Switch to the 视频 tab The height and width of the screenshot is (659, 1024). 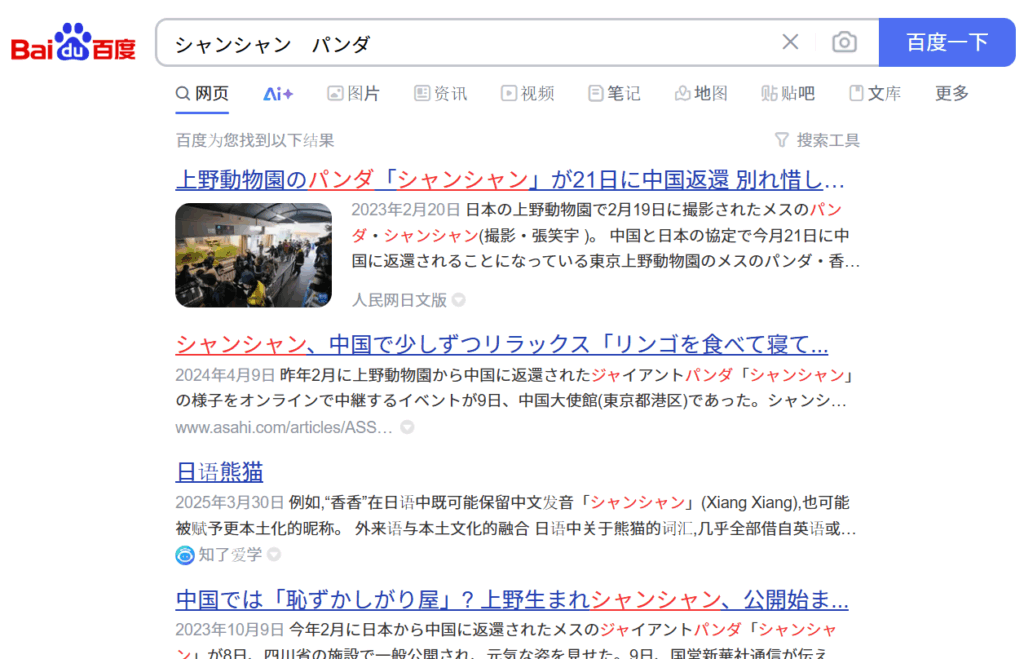[527, 93]
